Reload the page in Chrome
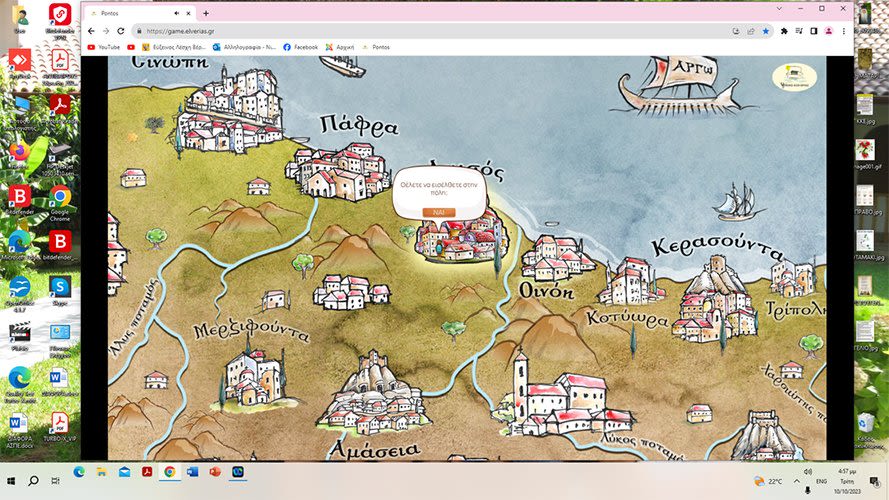The width and height of the screenshot is (889, 500). [x=121, y=31]
